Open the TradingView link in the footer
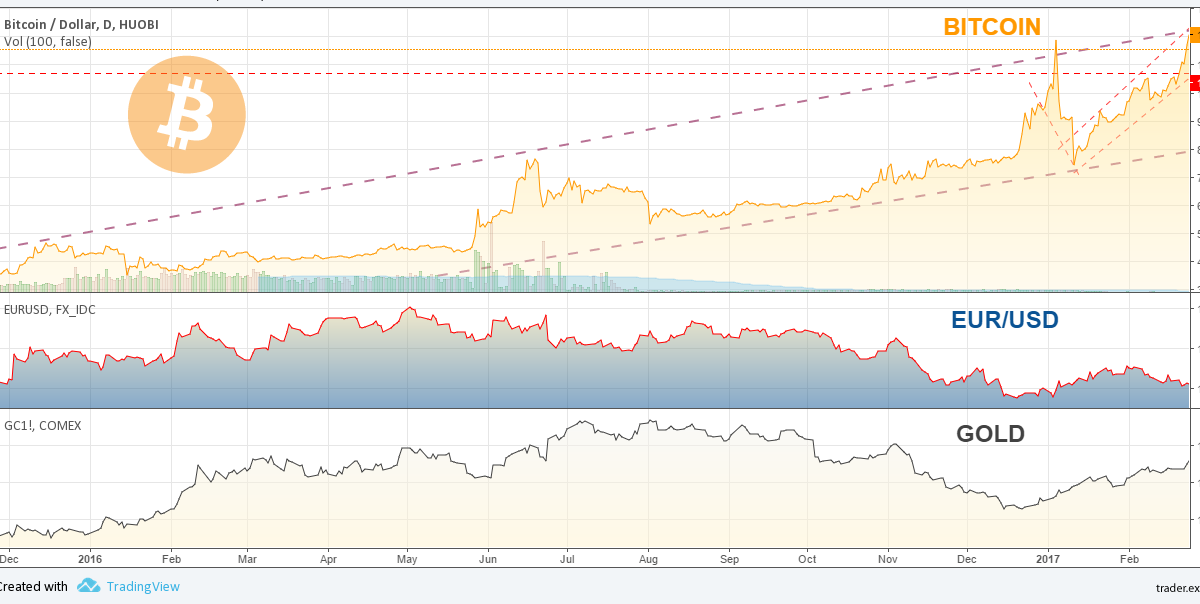This screenshot has width=1200, height=604. point(144,587)
